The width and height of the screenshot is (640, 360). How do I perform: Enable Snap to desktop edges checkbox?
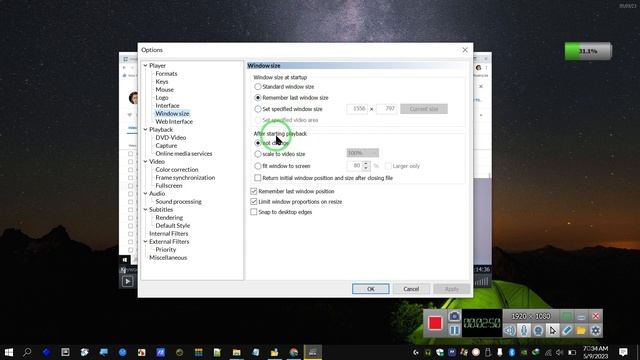(x=253, y=212)
